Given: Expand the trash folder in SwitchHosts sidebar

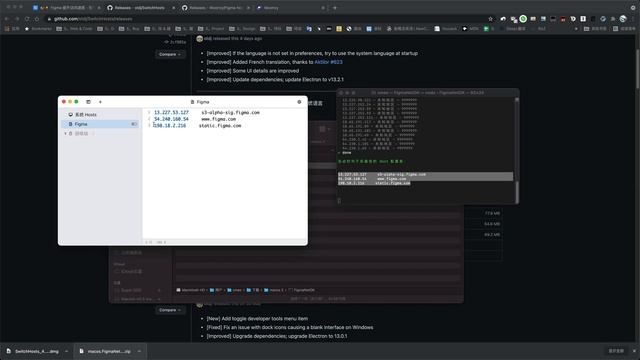Looking at the screenshot, I should pos(65,133).
